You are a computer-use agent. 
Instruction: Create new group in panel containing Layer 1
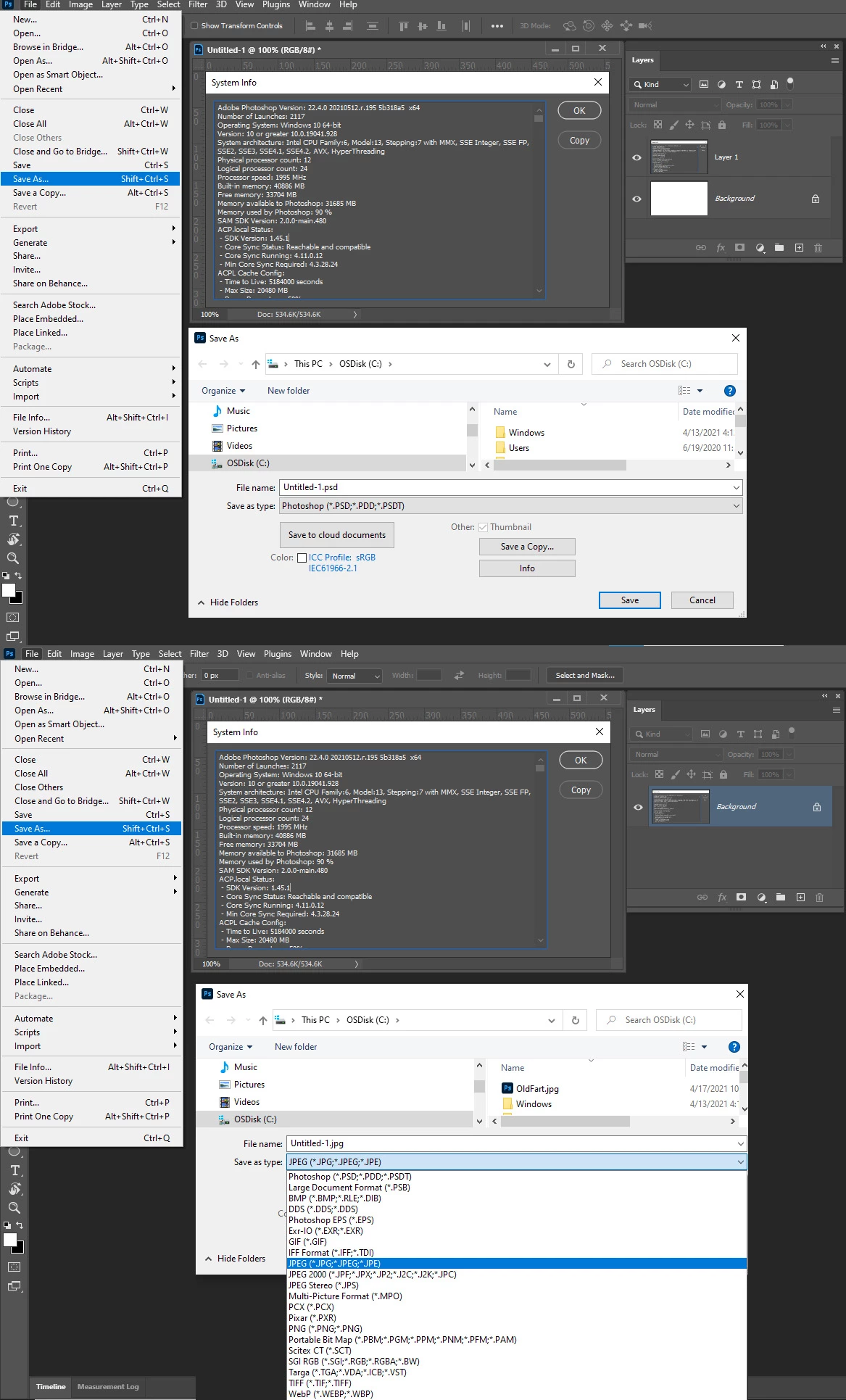779,248
